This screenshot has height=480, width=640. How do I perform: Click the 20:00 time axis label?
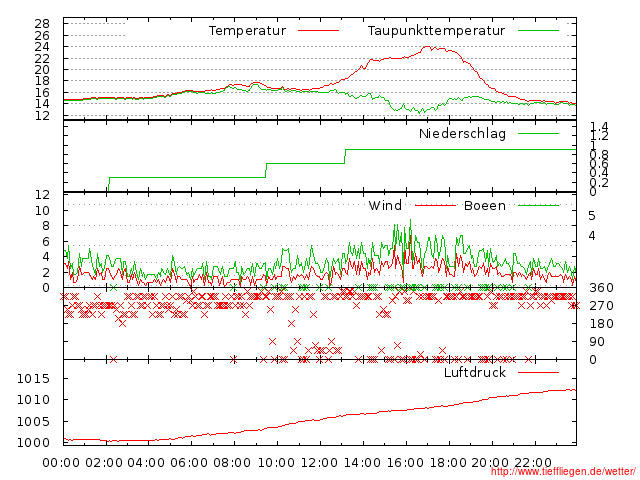click(x=490, y=463)
